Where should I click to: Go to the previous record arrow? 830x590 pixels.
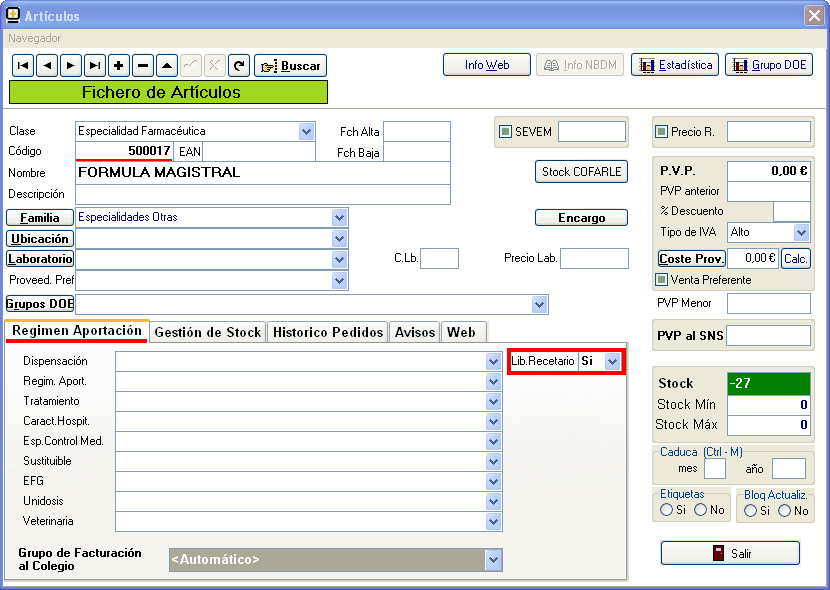tap(46, 66)
